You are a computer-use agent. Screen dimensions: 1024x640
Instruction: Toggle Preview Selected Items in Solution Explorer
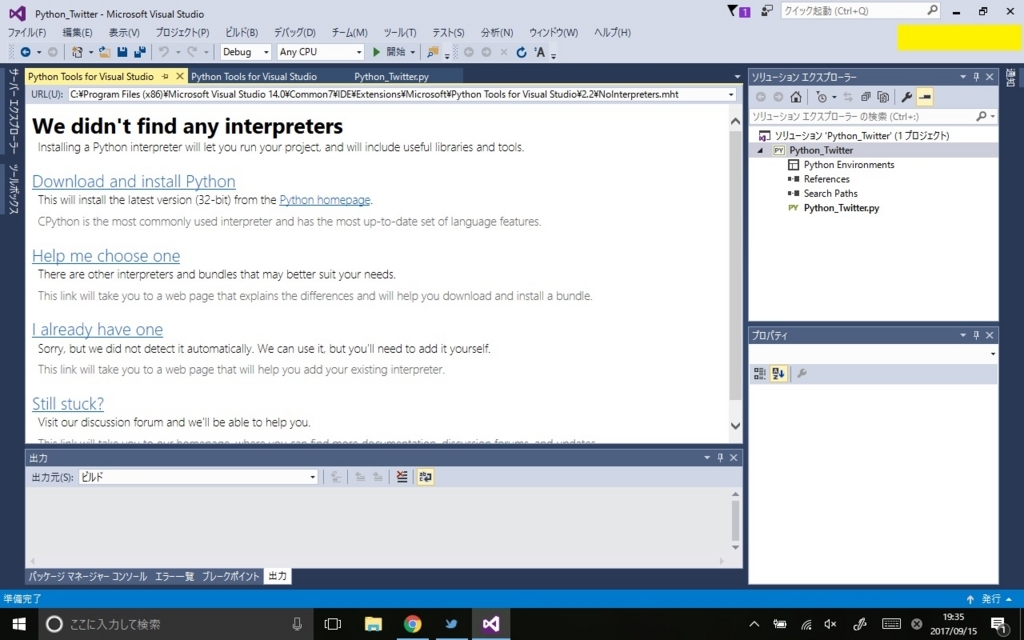pos(924,97)
